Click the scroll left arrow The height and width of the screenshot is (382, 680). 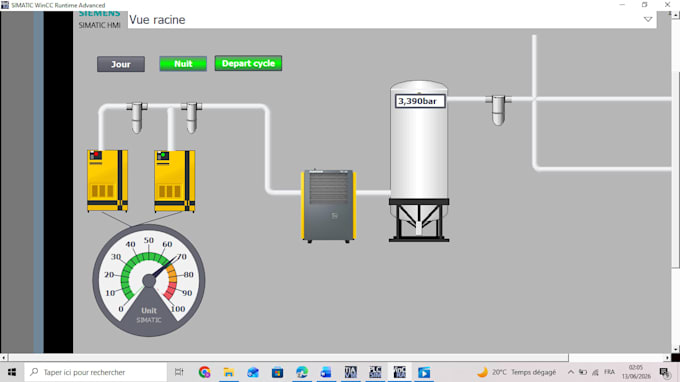4,358
